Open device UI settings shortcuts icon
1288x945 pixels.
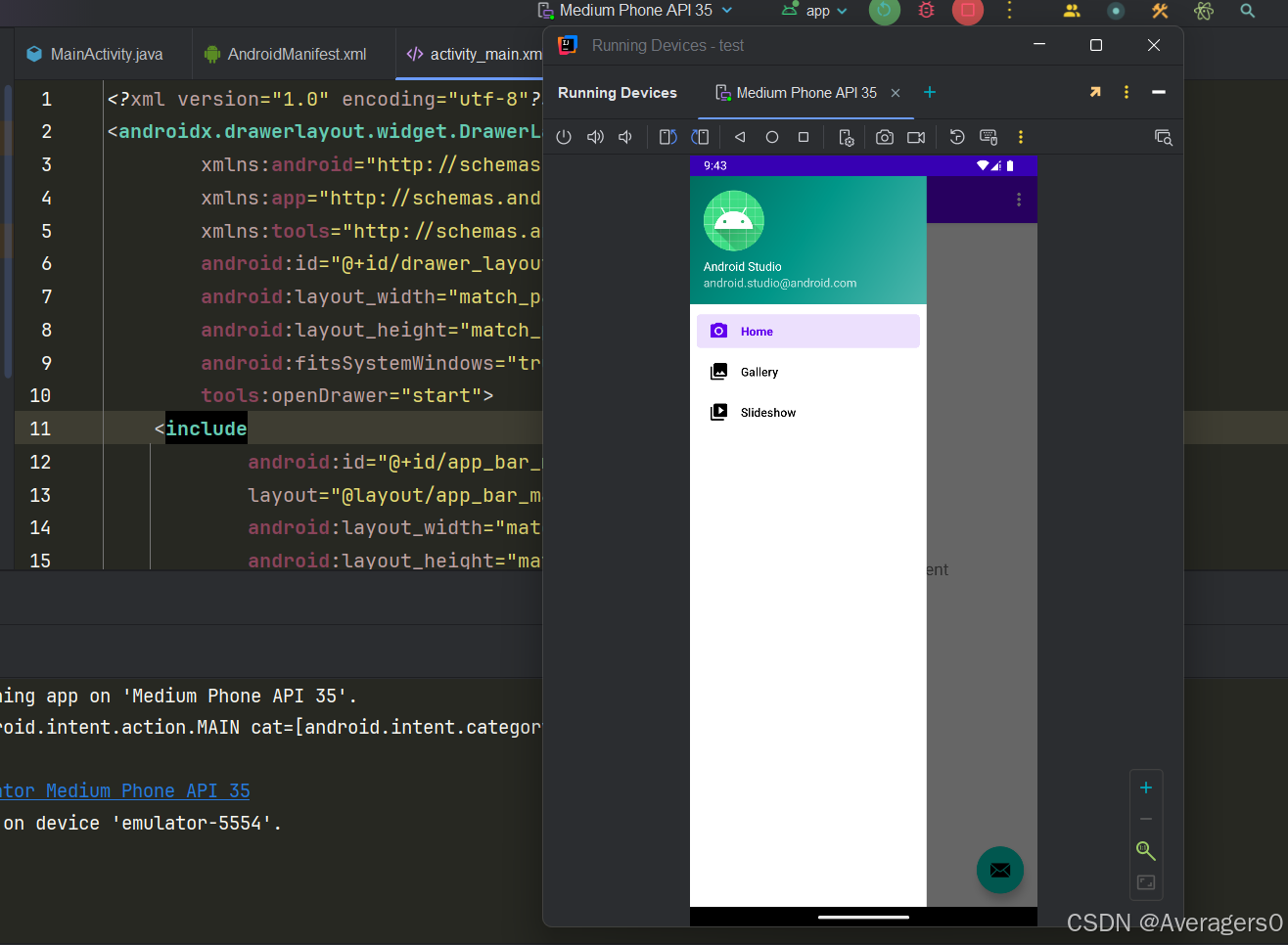[x=847, y=138]
